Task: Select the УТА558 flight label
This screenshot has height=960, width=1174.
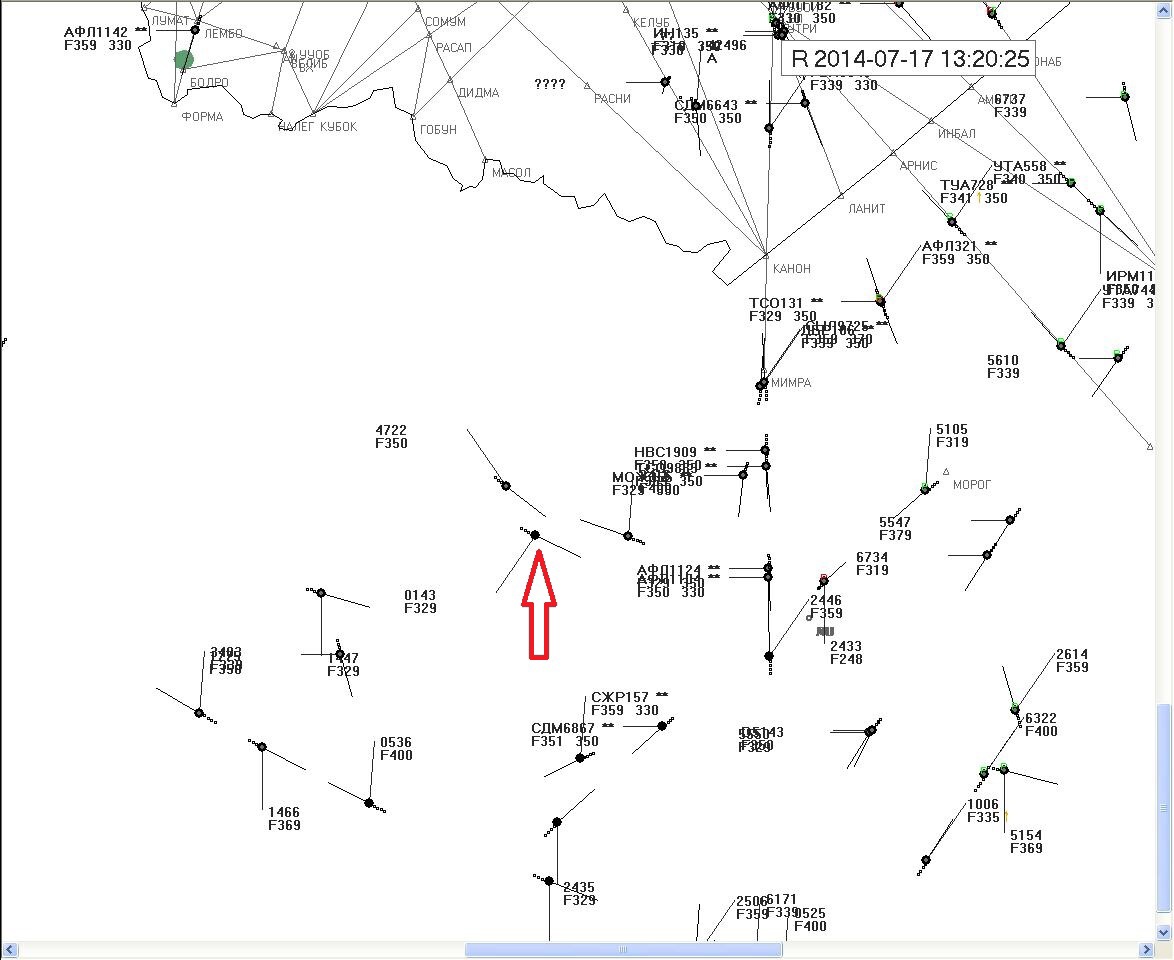Action: coord(1029,172)
